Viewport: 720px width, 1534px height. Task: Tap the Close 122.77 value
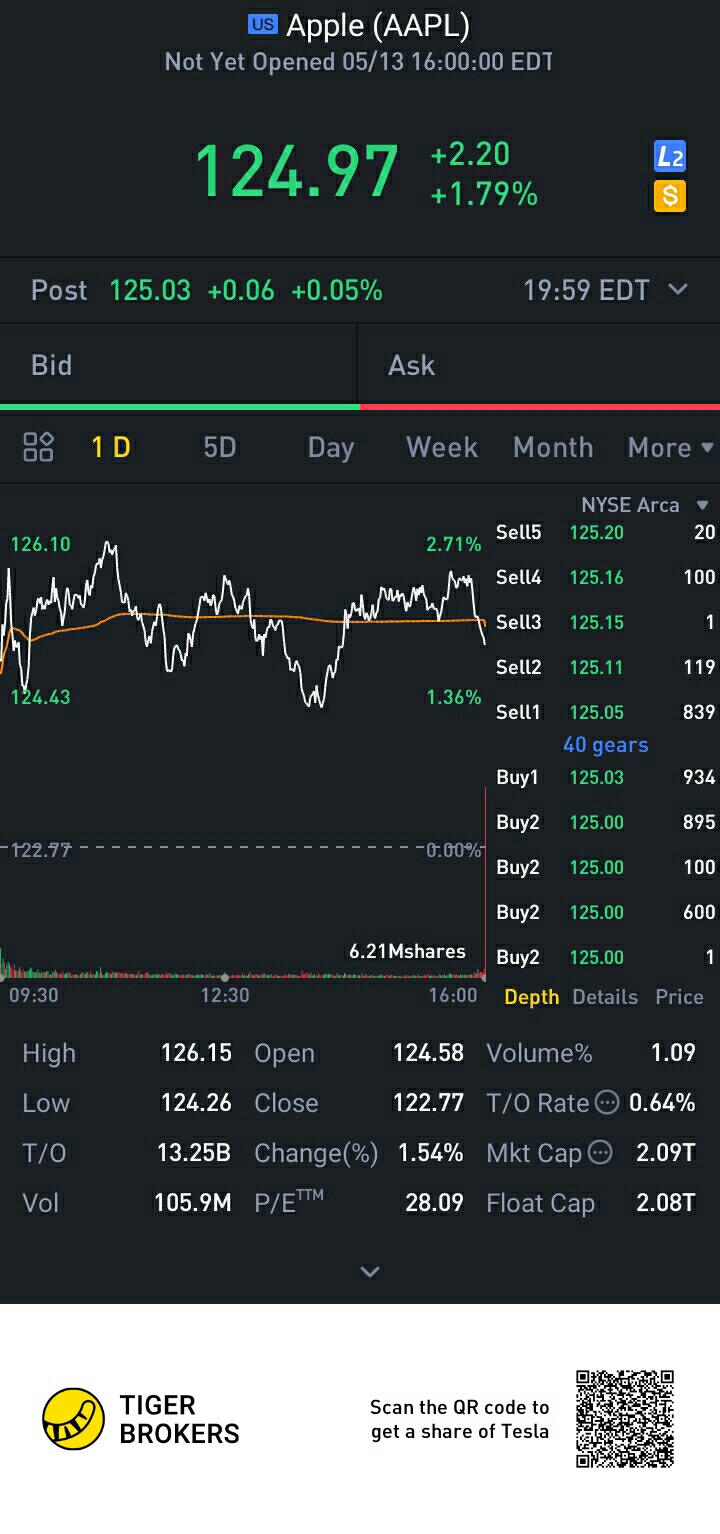[x=428, y=1103]
